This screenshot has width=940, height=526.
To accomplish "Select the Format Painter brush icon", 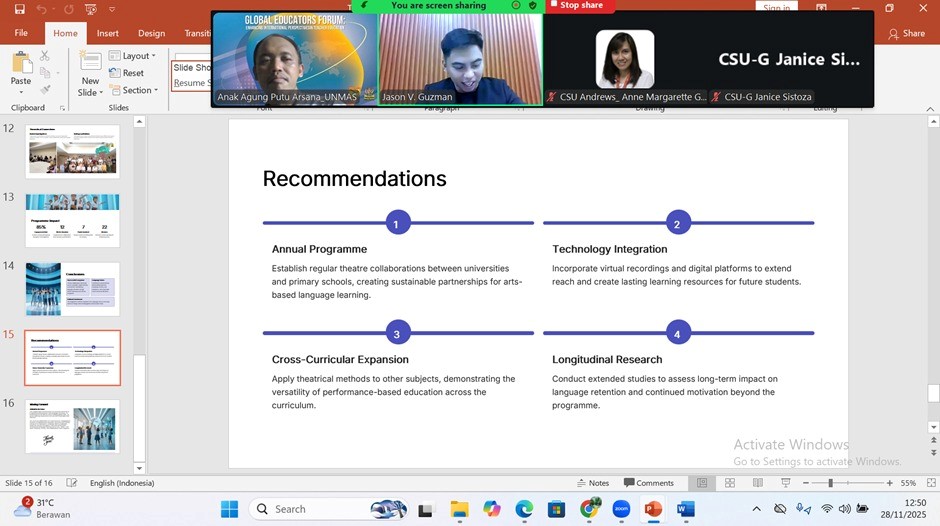I will click(46, 89).
